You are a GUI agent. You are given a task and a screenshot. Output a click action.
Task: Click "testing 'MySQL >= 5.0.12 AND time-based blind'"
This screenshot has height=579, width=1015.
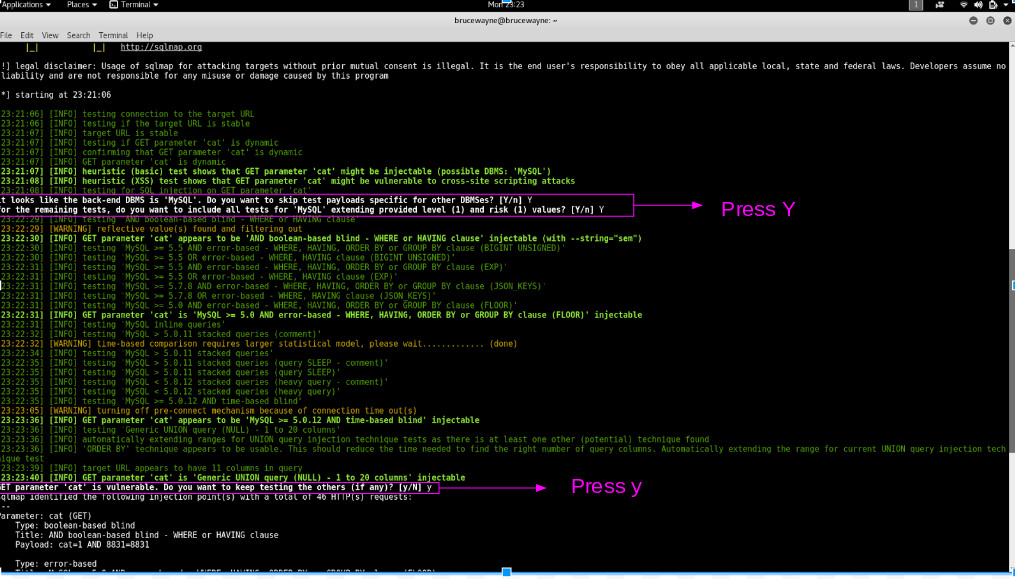pos(151,401)
